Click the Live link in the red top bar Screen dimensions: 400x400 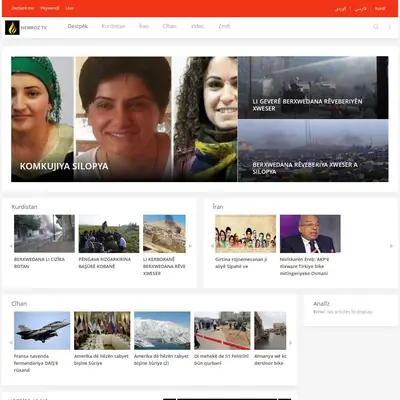coord(70,8)
